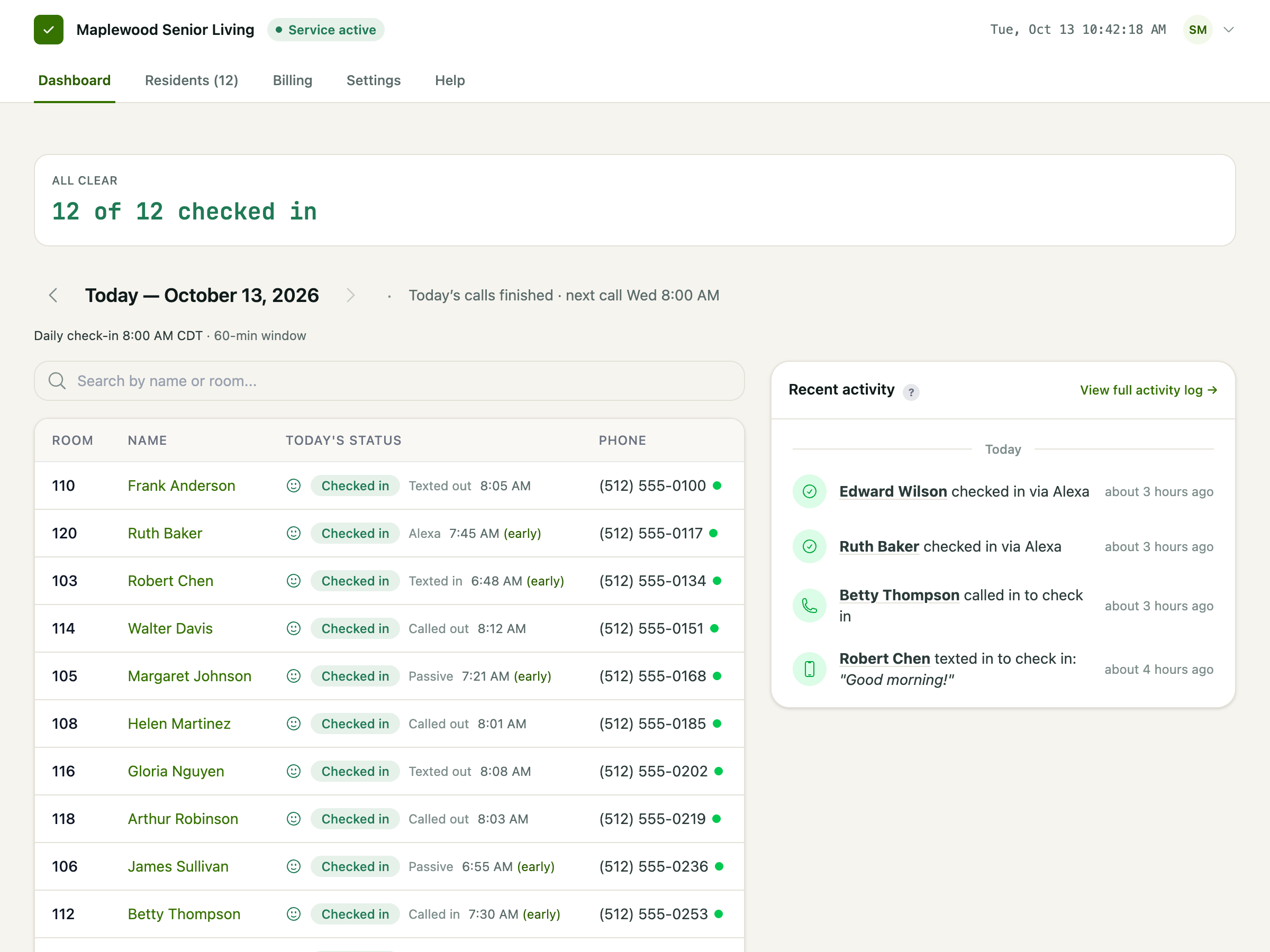Open the SM user avatar
Viewport: 1270px width, 952px height.
[1197, 30]
